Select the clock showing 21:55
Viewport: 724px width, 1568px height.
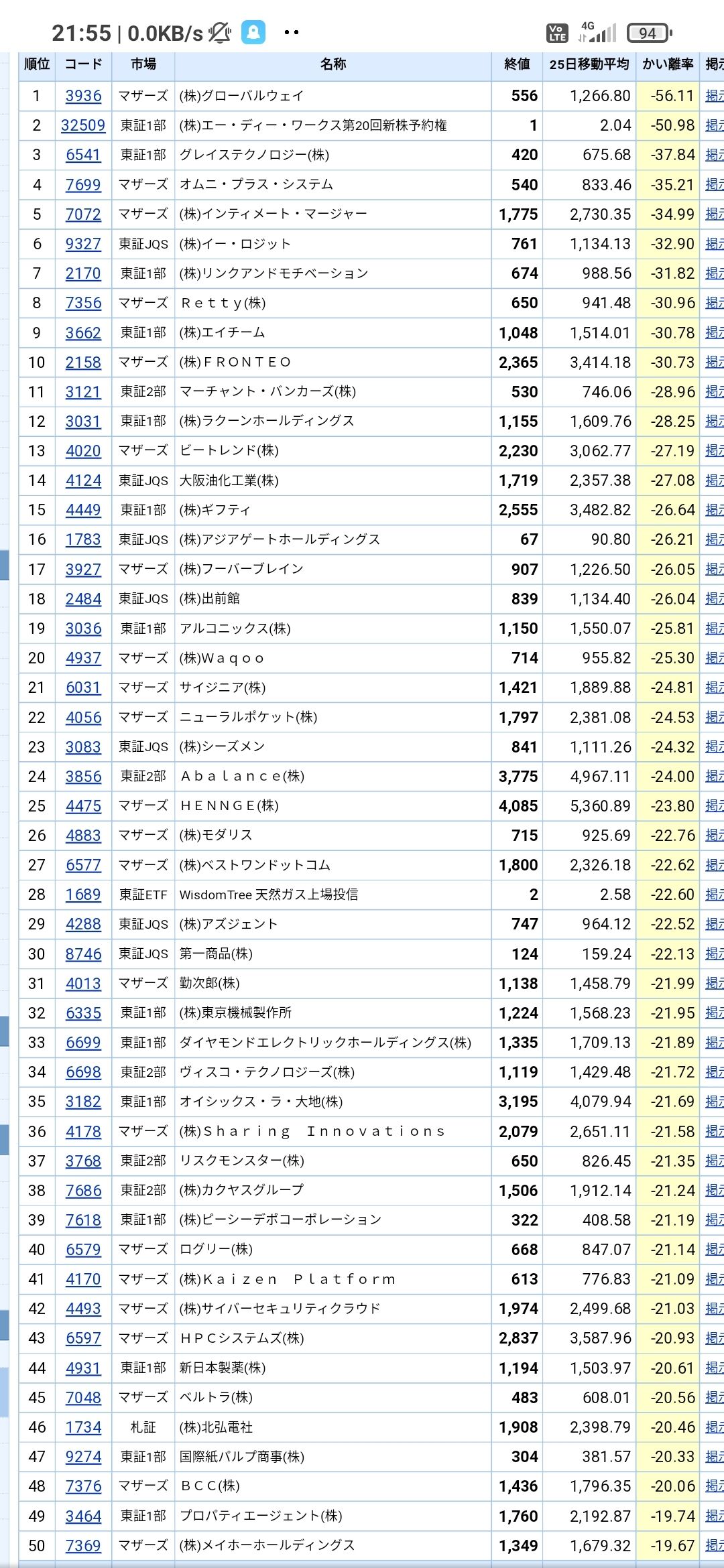click(x=81, y=33)
